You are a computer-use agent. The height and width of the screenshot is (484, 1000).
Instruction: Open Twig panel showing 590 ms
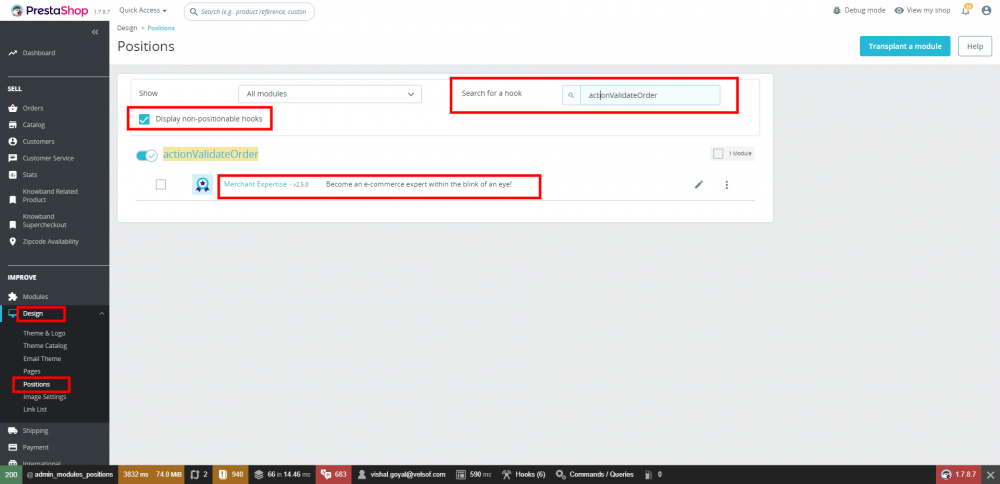474,474
